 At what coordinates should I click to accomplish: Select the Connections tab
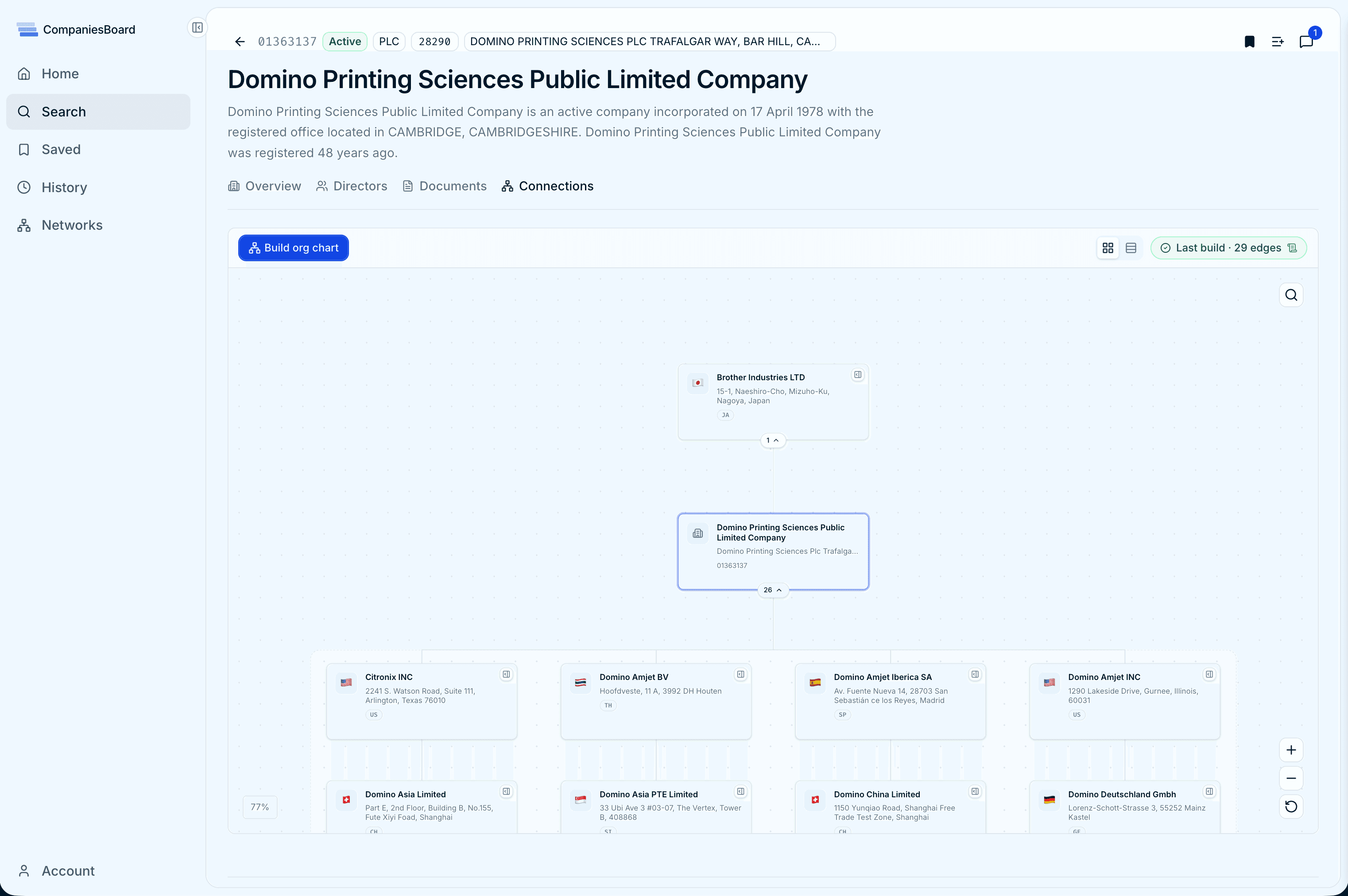tap(548, 186)
